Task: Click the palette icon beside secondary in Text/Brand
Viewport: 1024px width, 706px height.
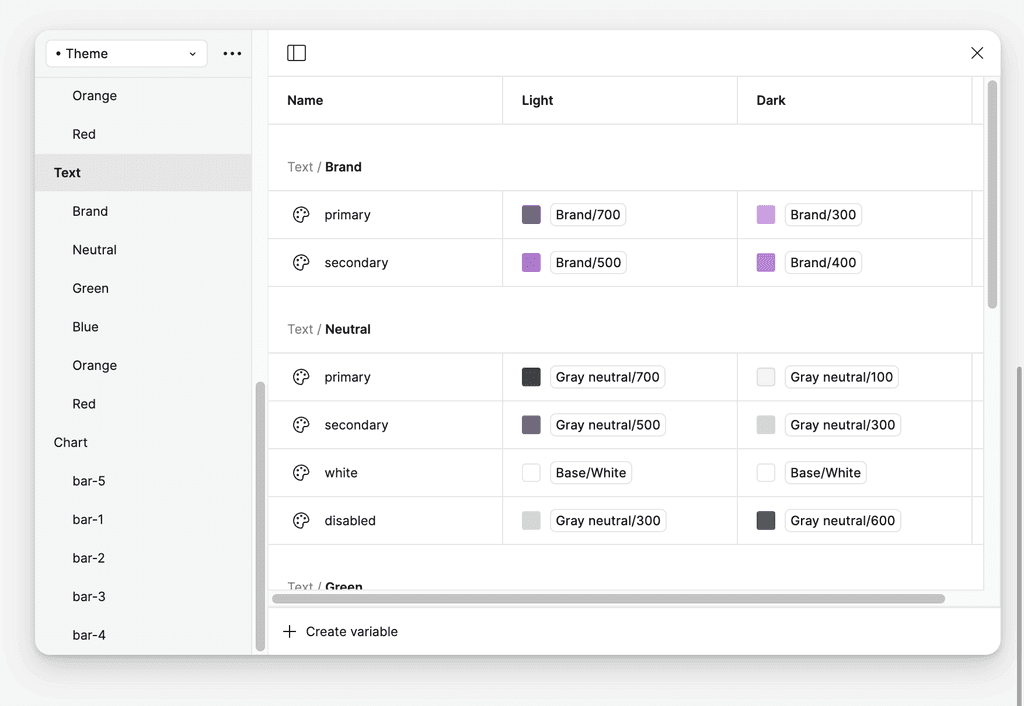Action: coord(301,262)
